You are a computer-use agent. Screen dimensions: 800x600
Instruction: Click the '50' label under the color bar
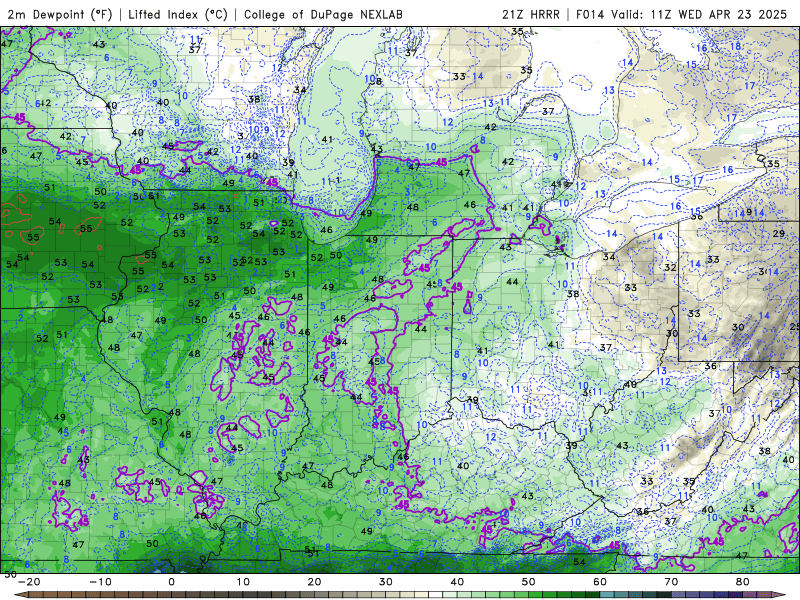pos(529,582)
